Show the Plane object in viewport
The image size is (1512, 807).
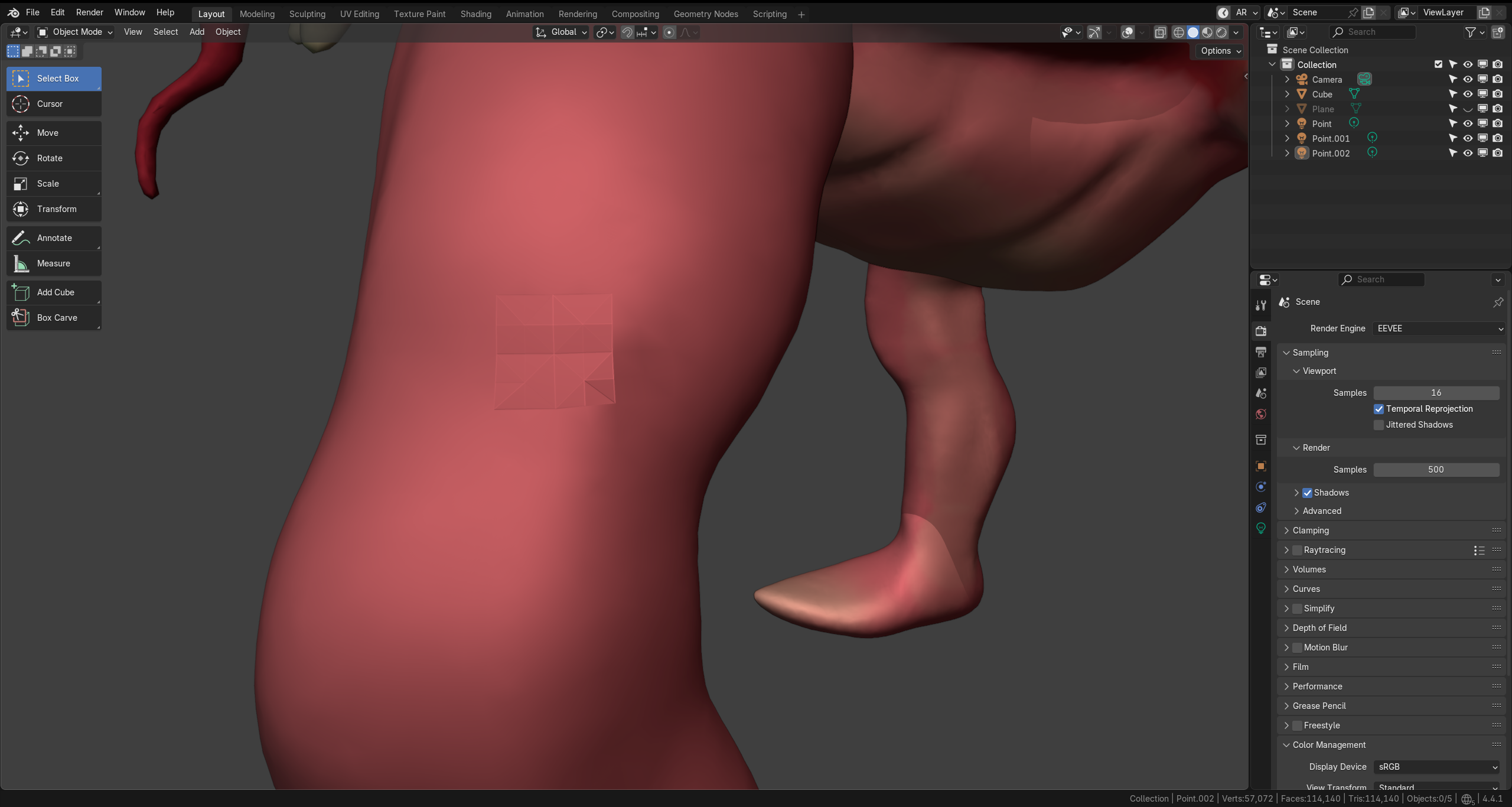1468,109
